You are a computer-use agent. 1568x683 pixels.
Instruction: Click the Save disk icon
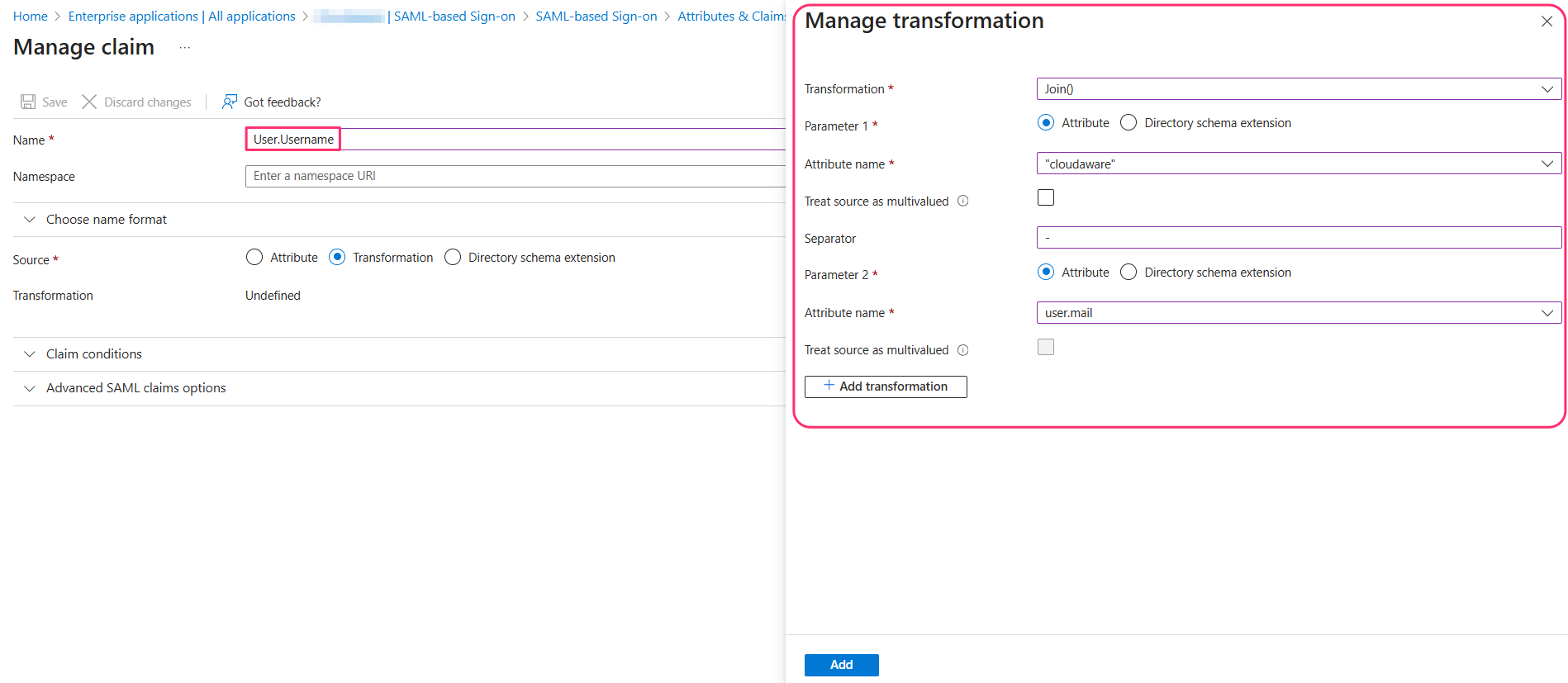(x=28, y=102)
